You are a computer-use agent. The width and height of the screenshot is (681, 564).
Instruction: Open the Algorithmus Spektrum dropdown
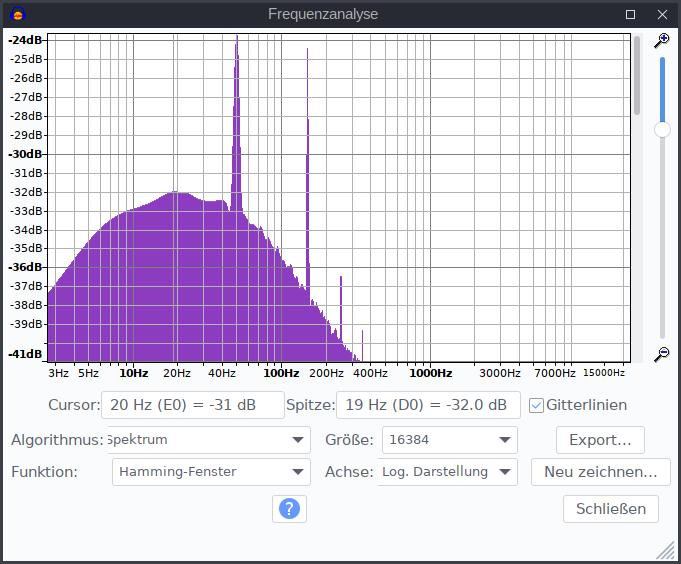(209, 440)
